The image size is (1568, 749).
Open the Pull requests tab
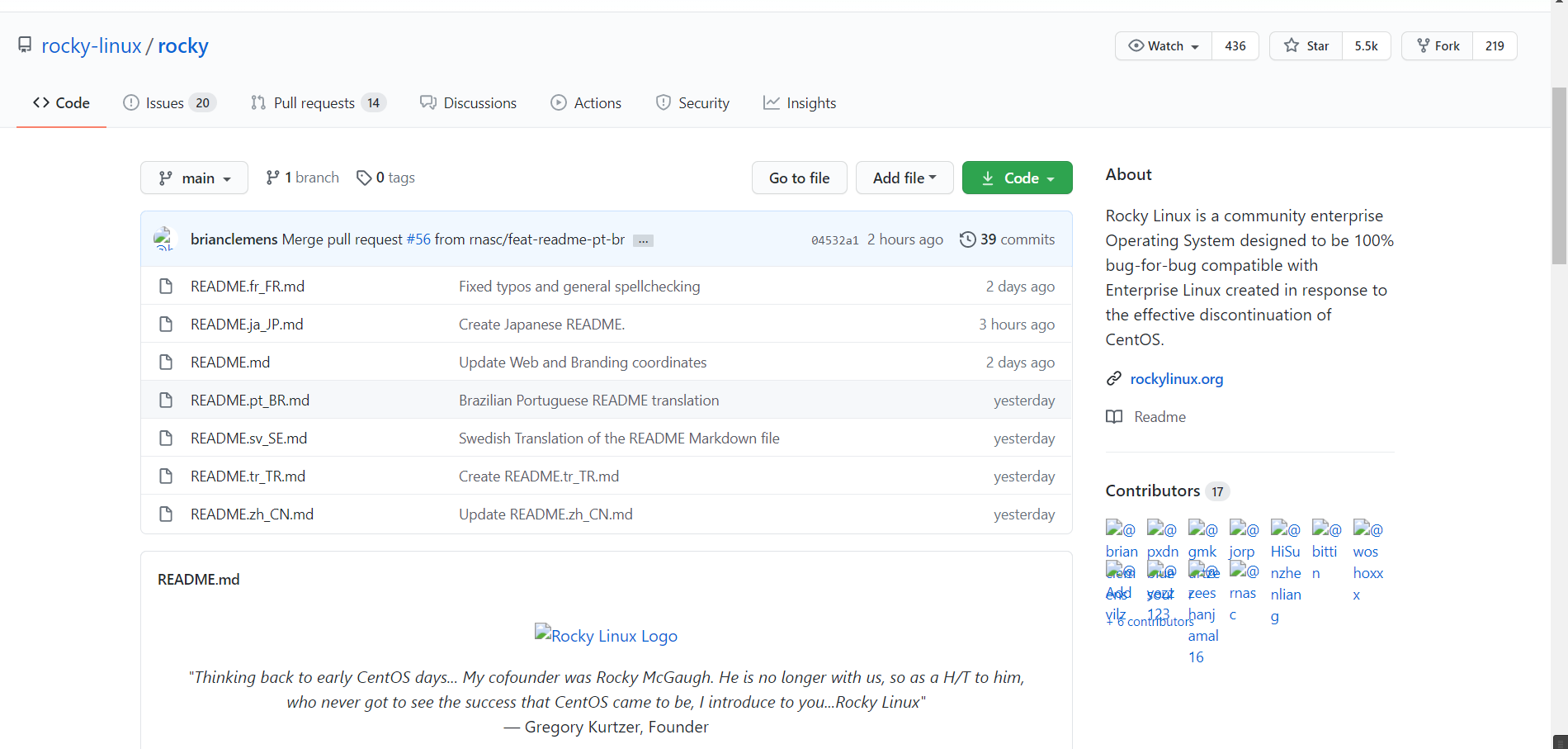coord(319,103)
